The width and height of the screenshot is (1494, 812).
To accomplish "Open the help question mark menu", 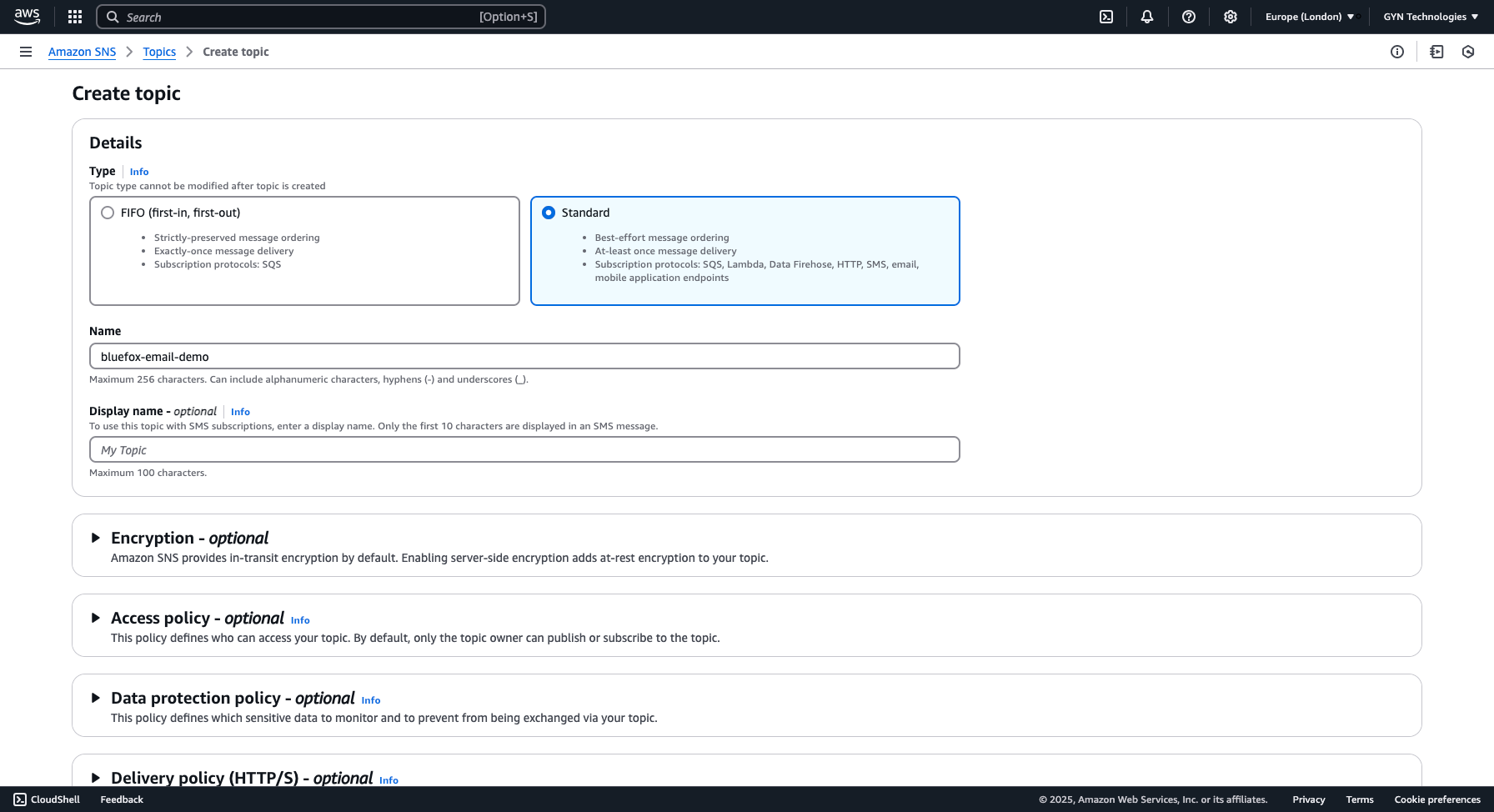I will pos(1189,17).
